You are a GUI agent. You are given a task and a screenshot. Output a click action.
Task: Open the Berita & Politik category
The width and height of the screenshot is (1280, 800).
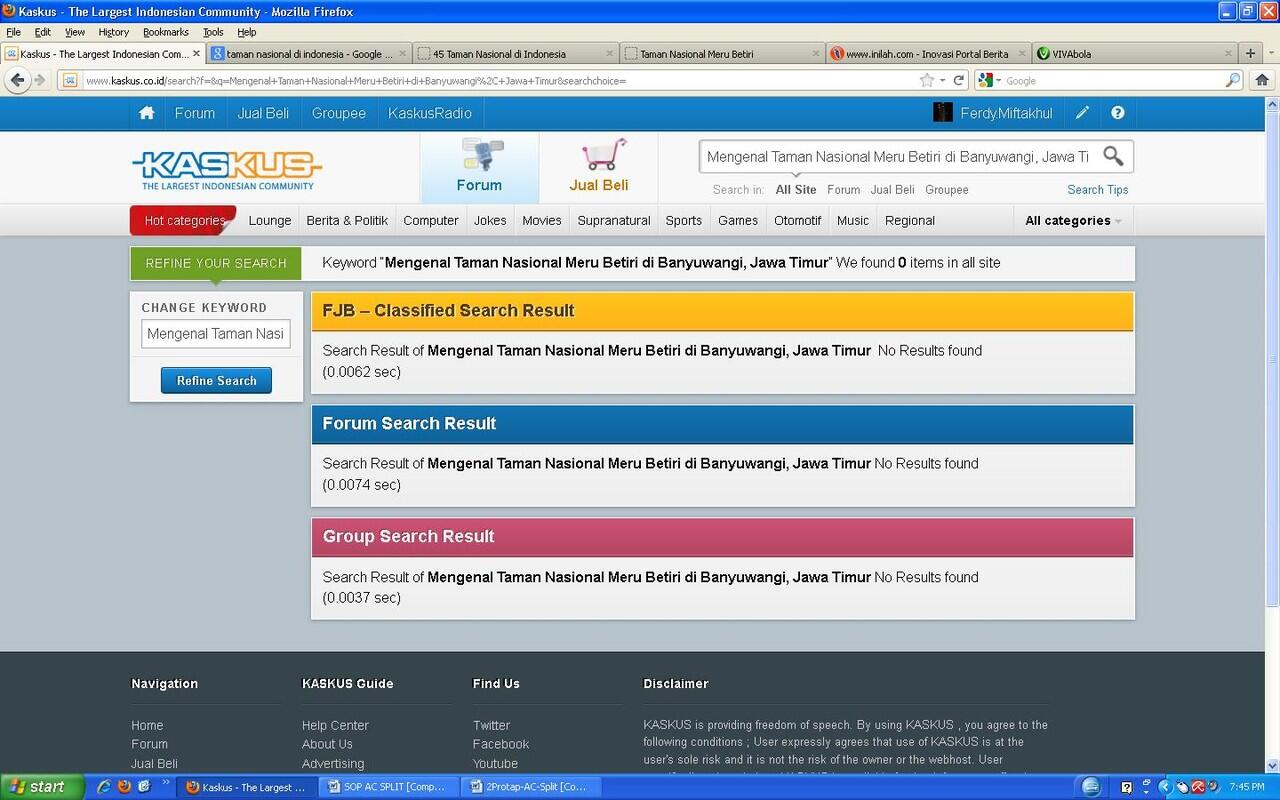pyautogui.click(x=347, y=220)
